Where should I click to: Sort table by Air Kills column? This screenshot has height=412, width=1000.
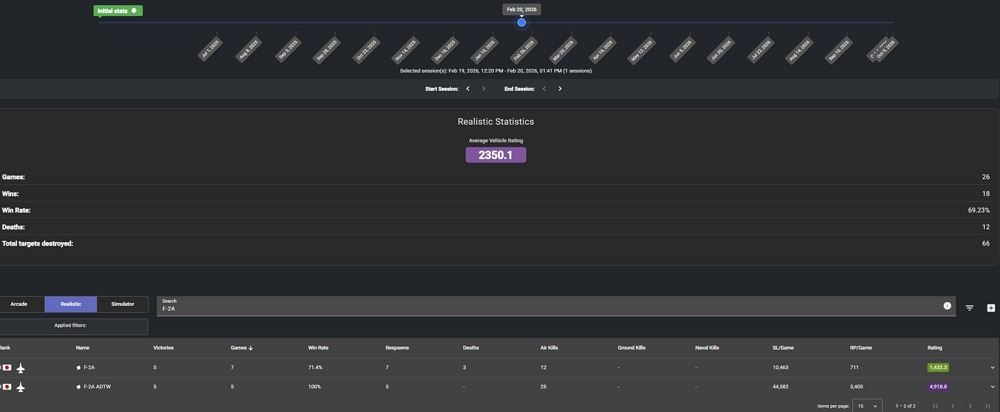click(x=549, y=348)
